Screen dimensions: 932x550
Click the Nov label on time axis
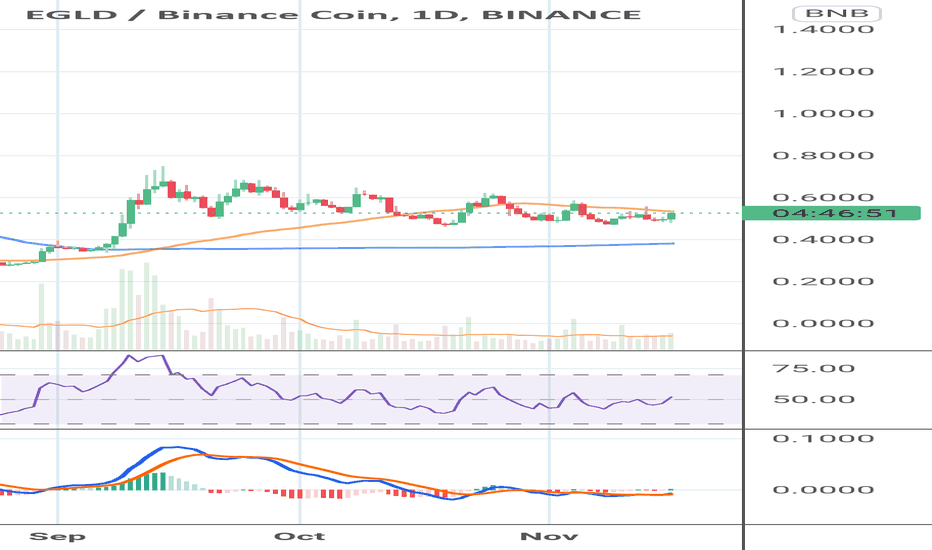pos(549,536)
